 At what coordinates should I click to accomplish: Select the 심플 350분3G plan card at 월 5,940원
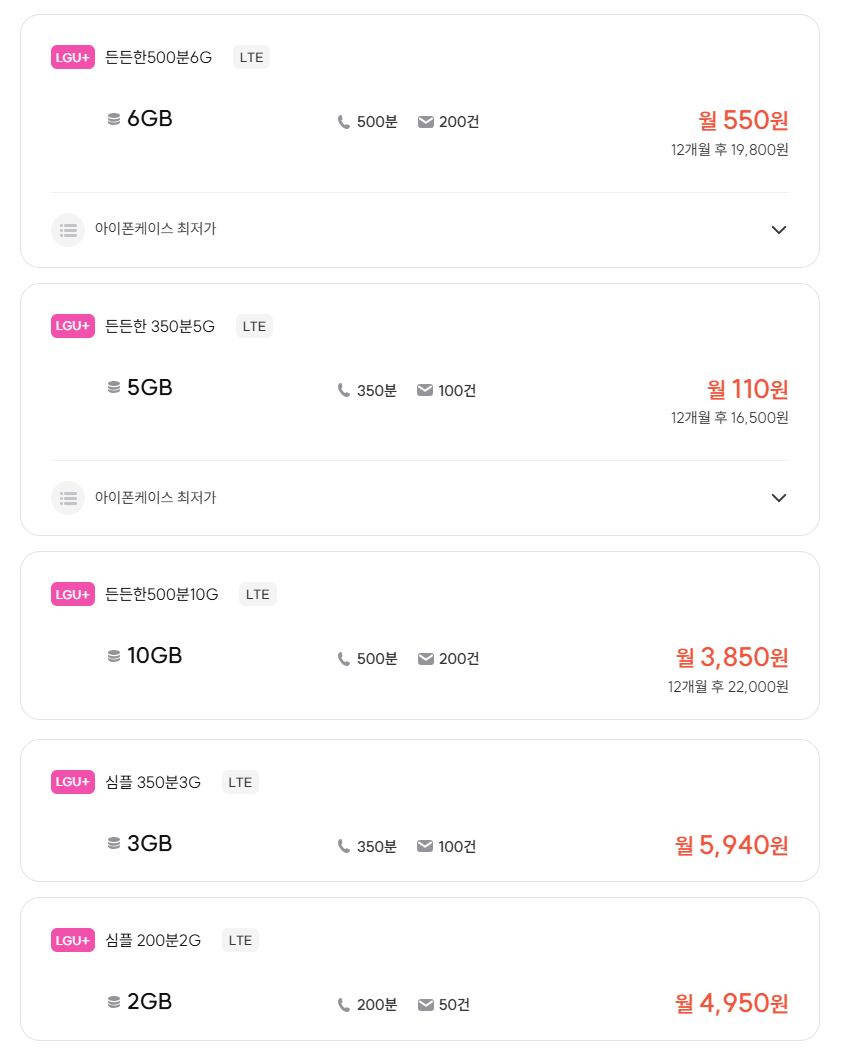click(x=419, y=810)
